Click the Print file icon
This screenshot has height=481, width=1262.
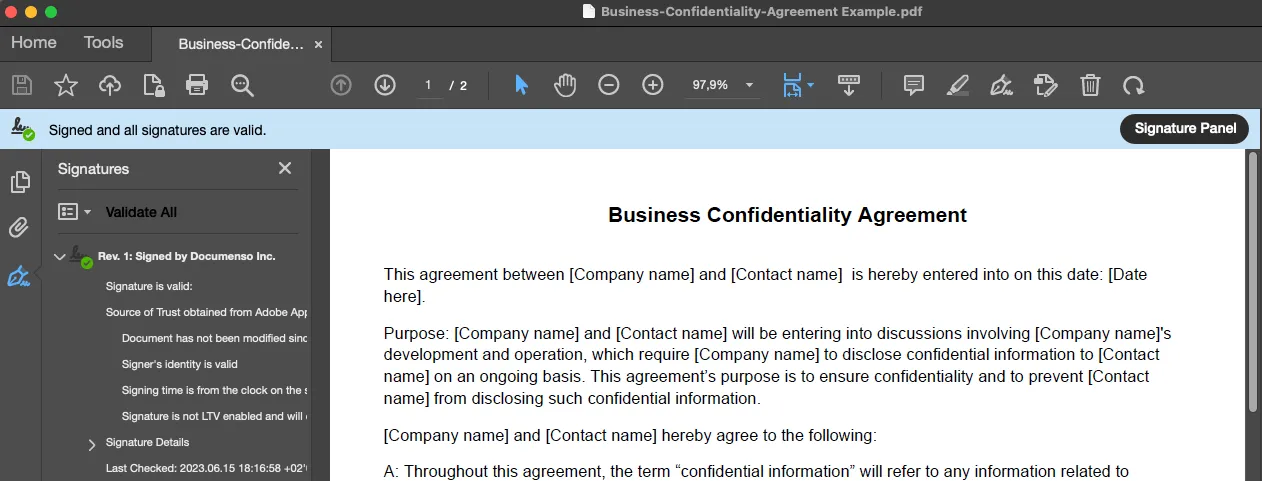click(x=197, y=85)
